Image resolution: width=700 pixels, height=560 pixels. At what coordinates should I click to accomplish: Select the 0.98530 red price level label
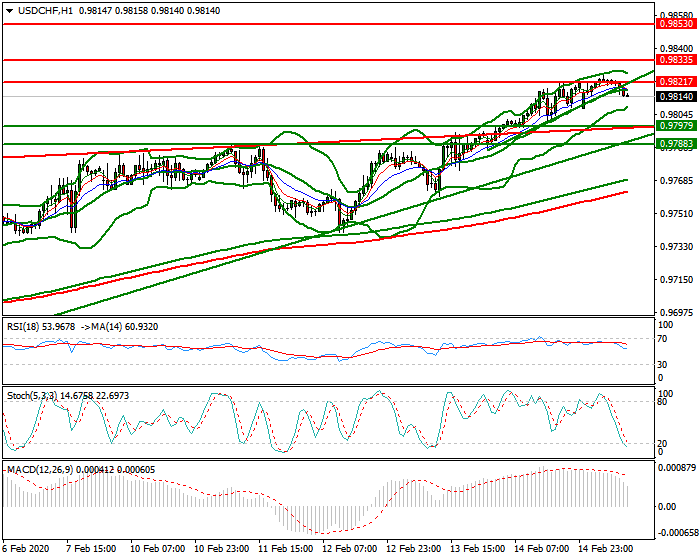pos(676,24)
